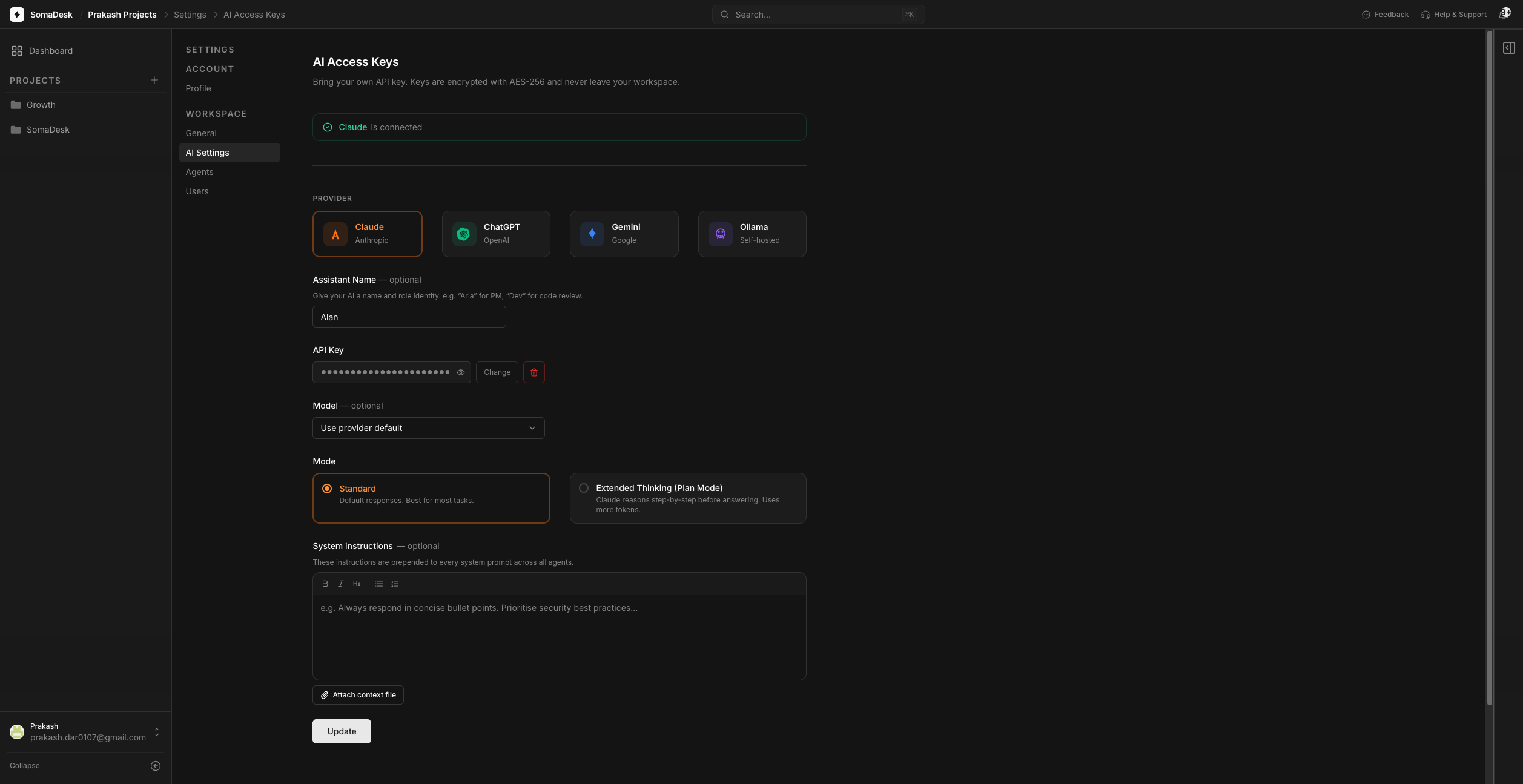Click the green Claude text in connected banner
This screenshot has width=1523, height=784.
[353, 127]
